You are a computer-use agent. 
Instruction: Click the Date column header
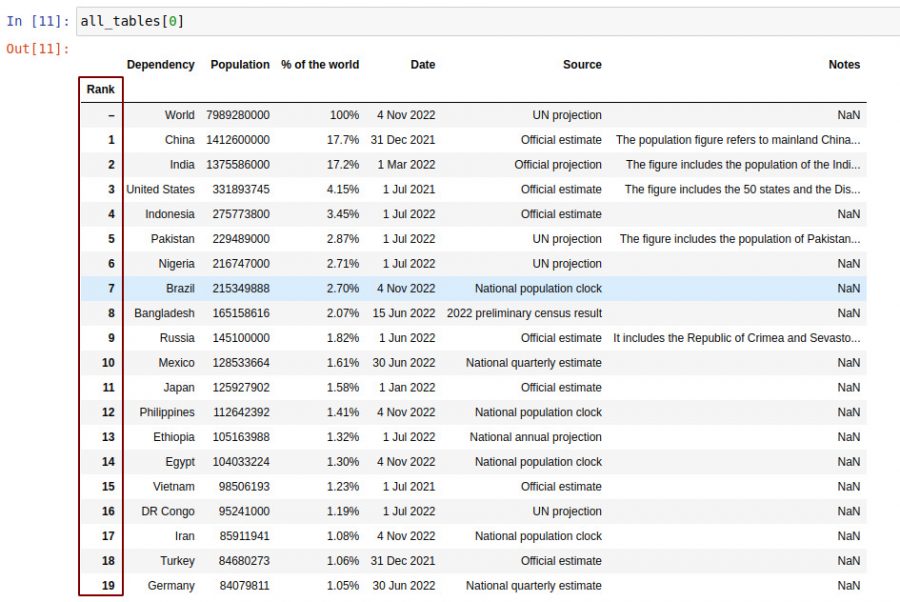pyautogui.click(x=423, y=64)
